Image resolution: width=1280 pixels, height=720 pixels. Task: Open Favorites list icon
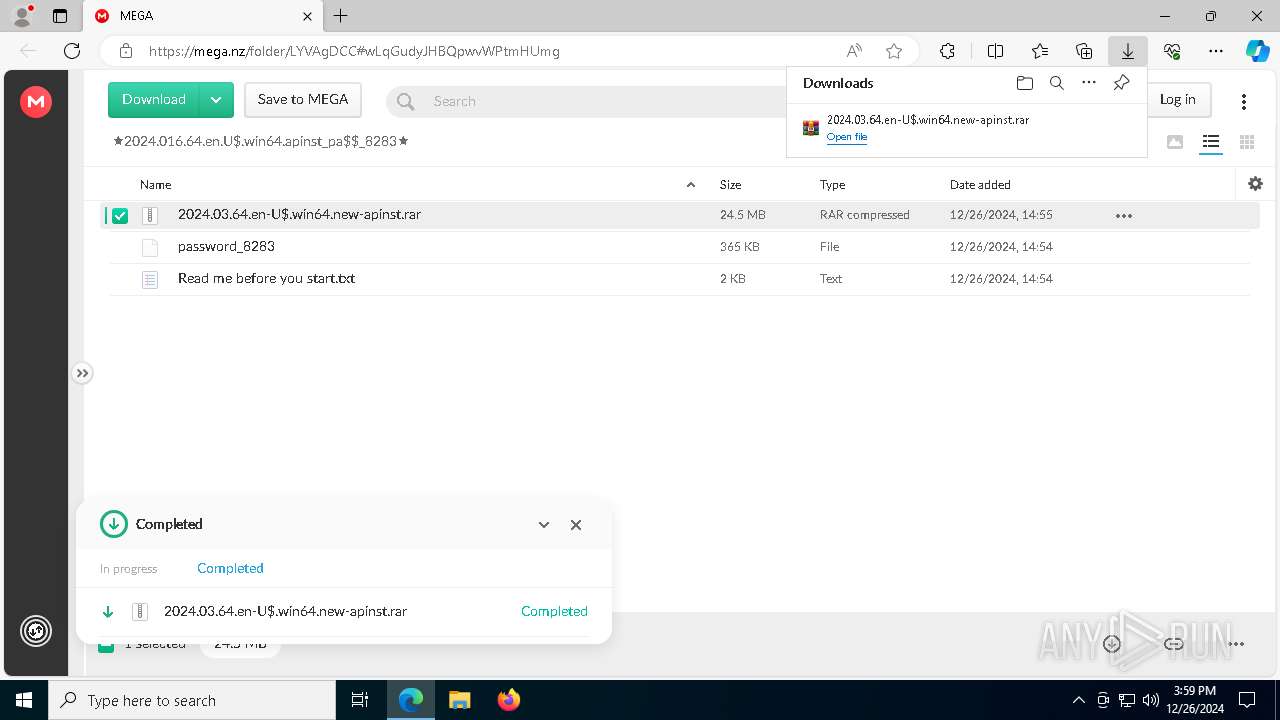click(1040, 51)
